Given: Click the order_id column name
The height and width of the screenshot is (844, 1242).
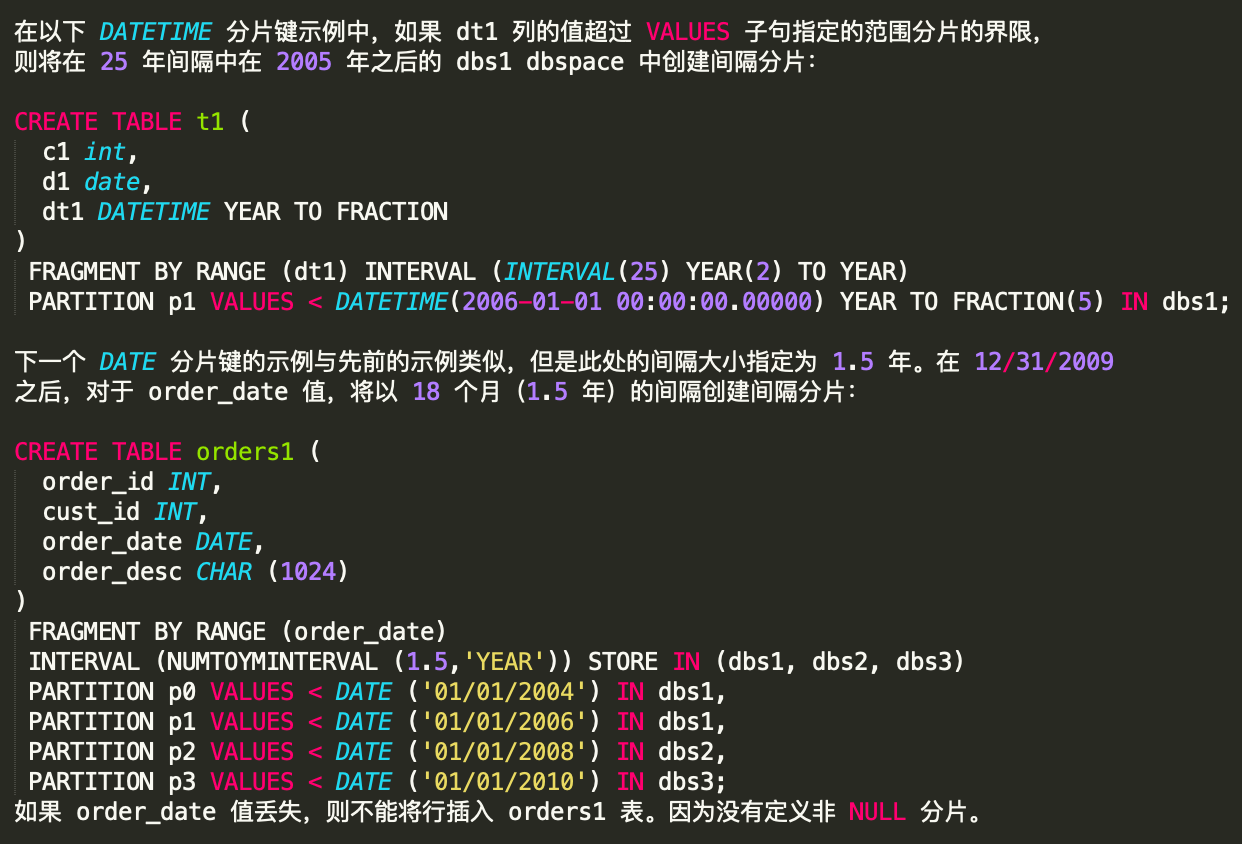Looking at the screenshot, I should pos(98,482).
